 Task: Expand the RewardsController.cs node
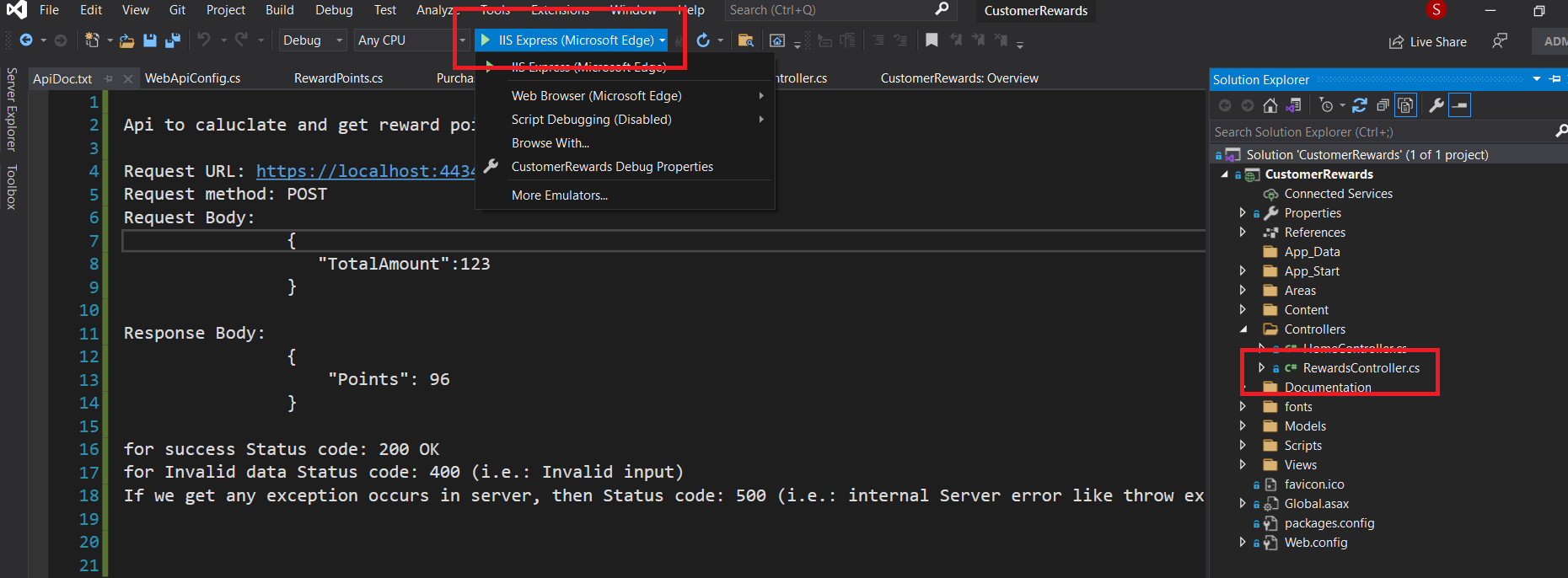pos(1261,368)
